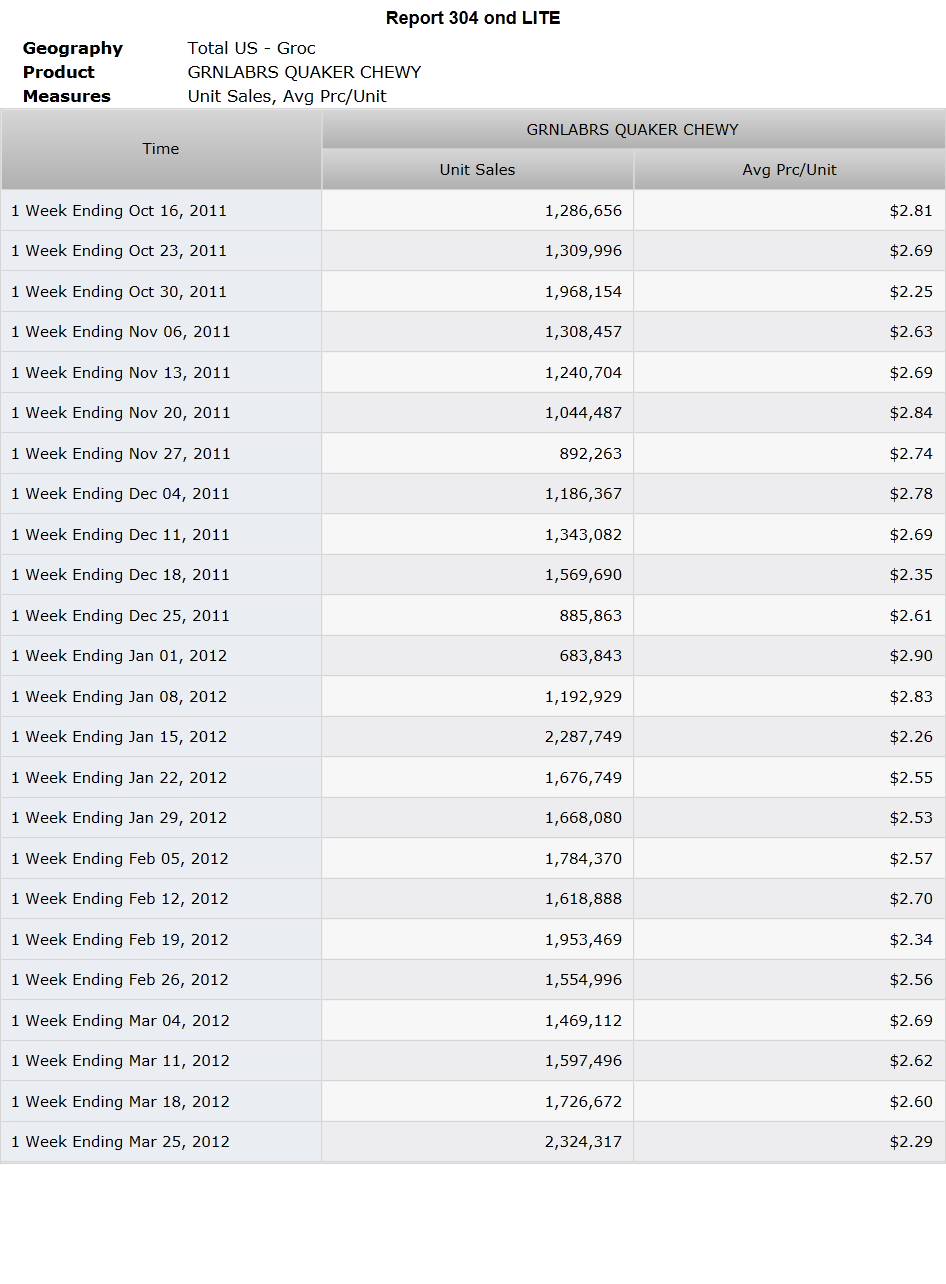Select row 1 Week Ending Dec 04, 2011

pyautogui.click(x=473, y=494)
